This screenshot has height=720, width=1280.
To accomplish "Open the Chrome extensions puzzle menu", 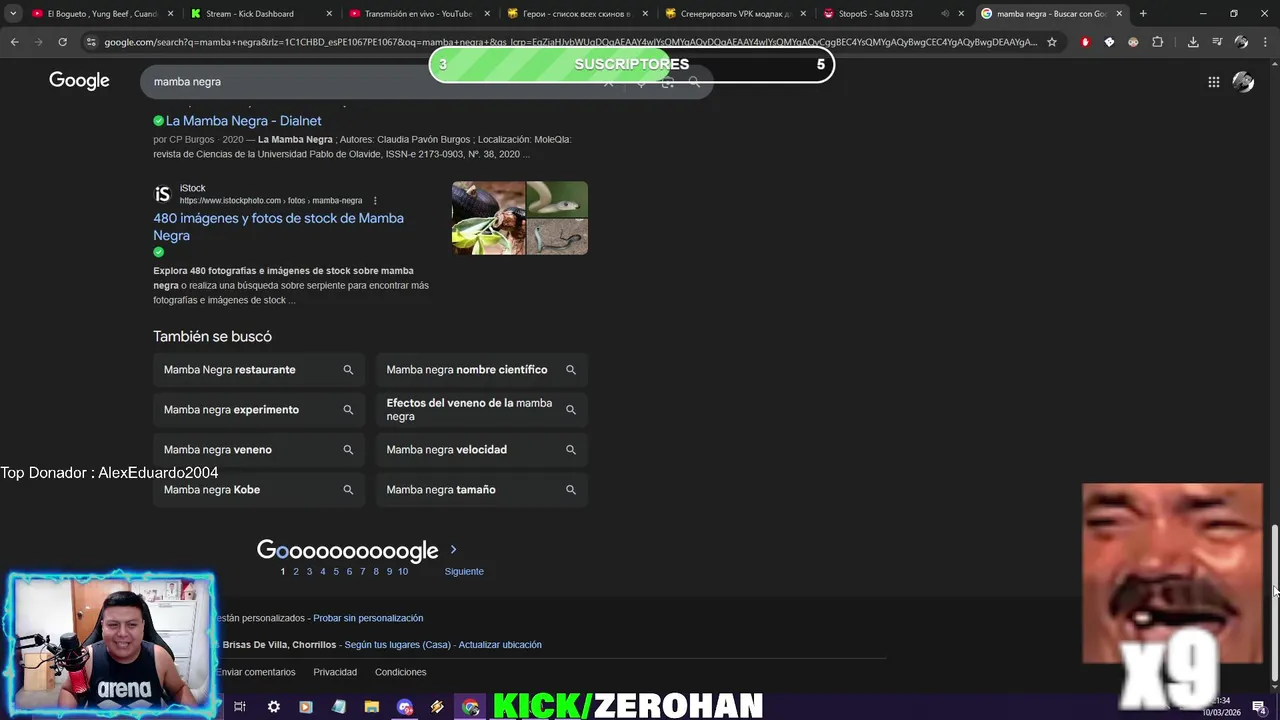I will click(1157, 42).
